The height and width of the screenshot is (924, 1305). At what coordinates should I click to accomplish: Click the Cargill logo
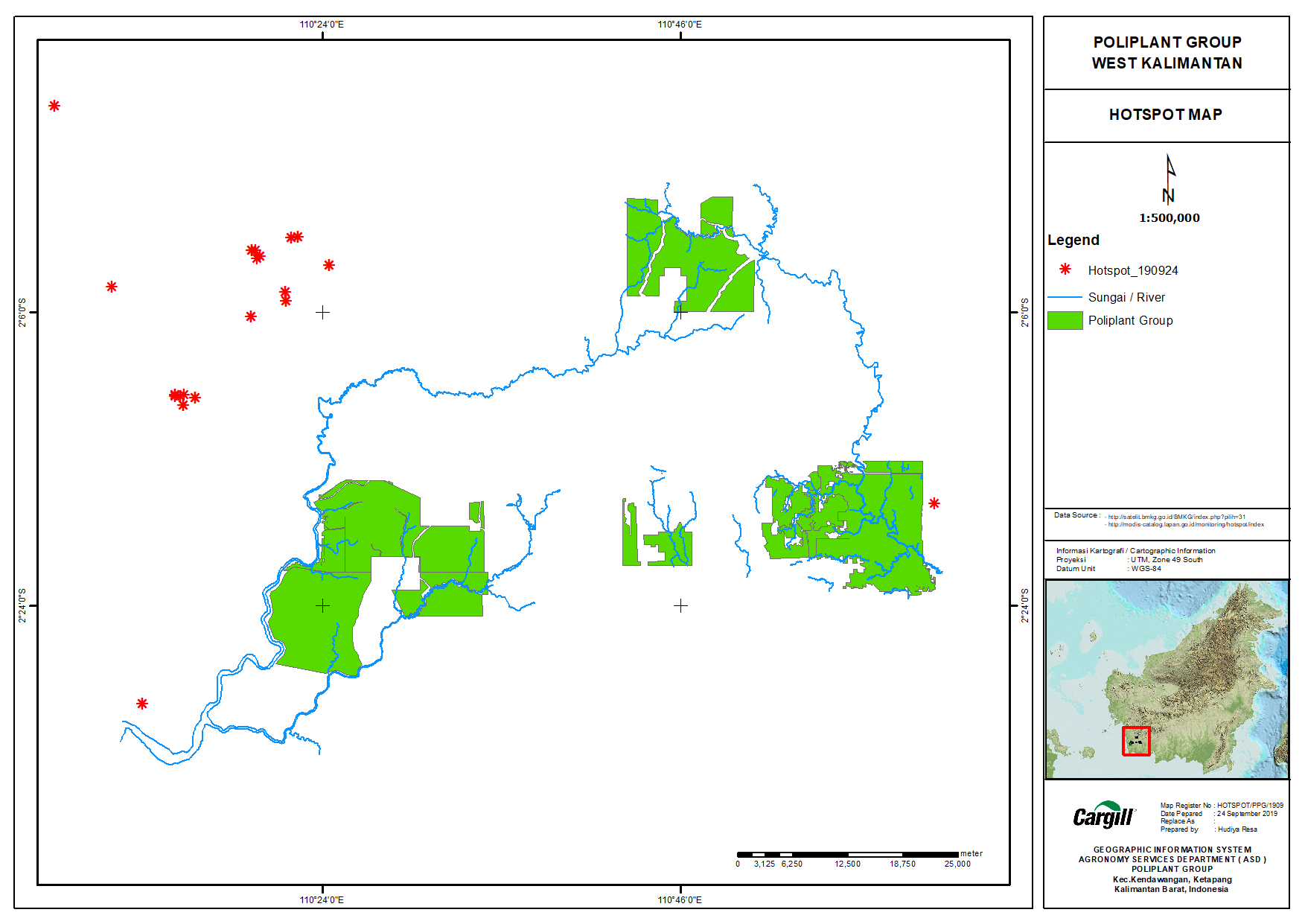pos(1104,815)
